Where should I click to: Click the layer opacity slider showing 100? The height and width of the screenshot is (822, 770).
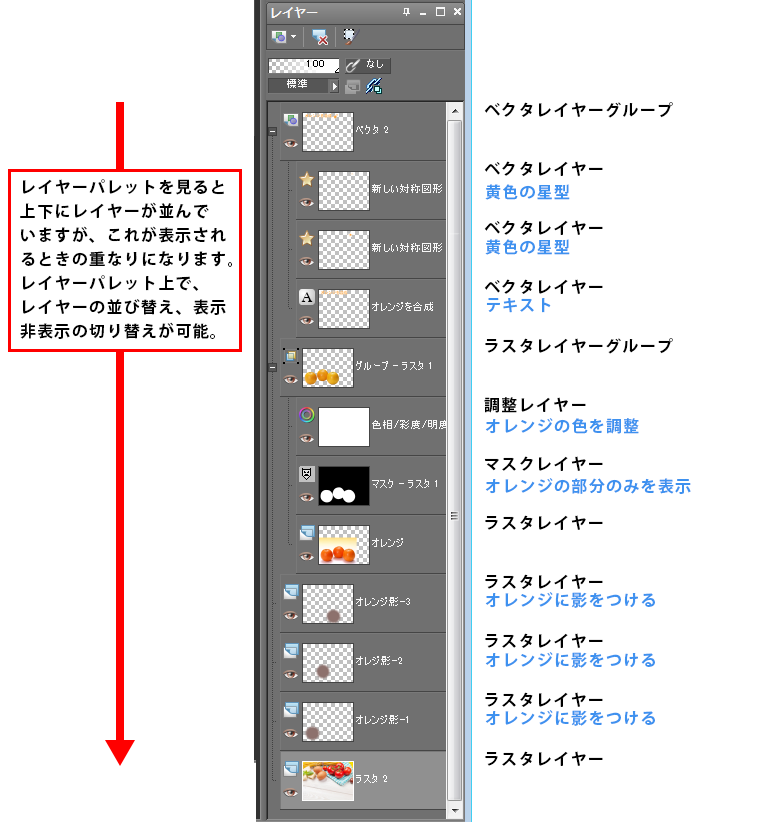click(x=303, y=65)
